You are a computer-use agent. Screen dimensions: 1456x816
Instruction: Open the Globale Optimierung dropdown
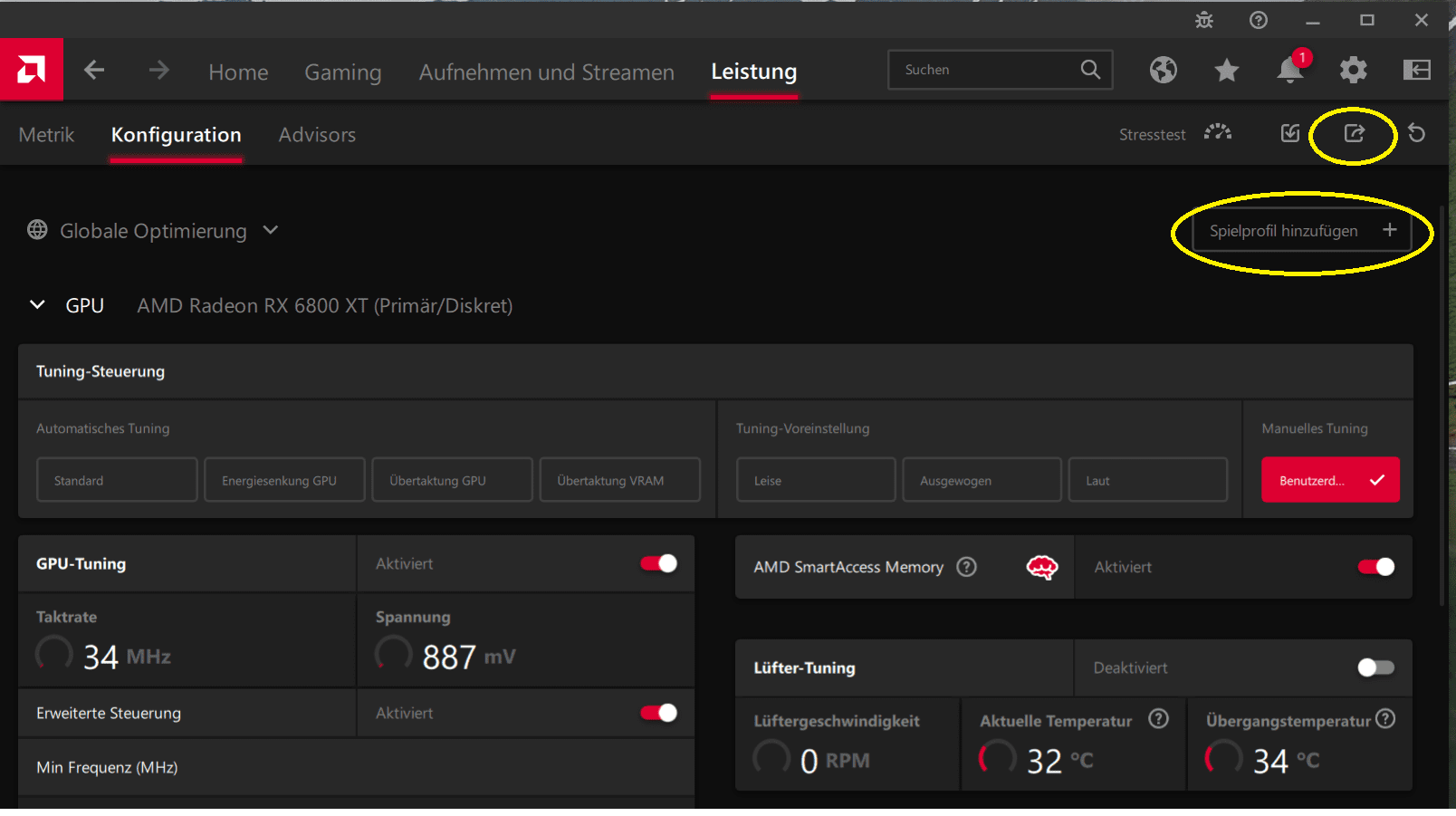271,230
